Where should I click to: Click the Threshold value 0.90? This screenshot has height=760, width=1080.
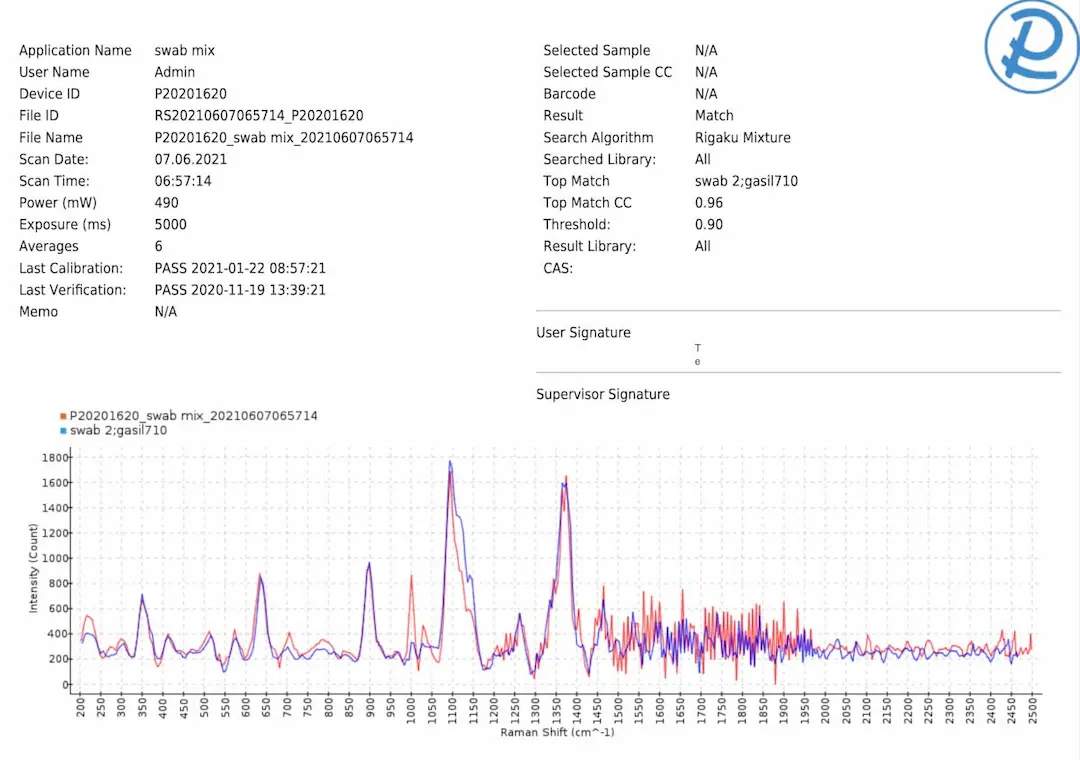point(709,225)
